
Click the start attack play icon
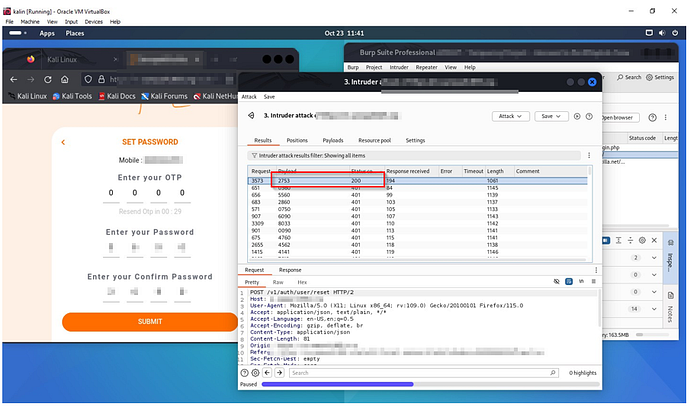point(577,116)
